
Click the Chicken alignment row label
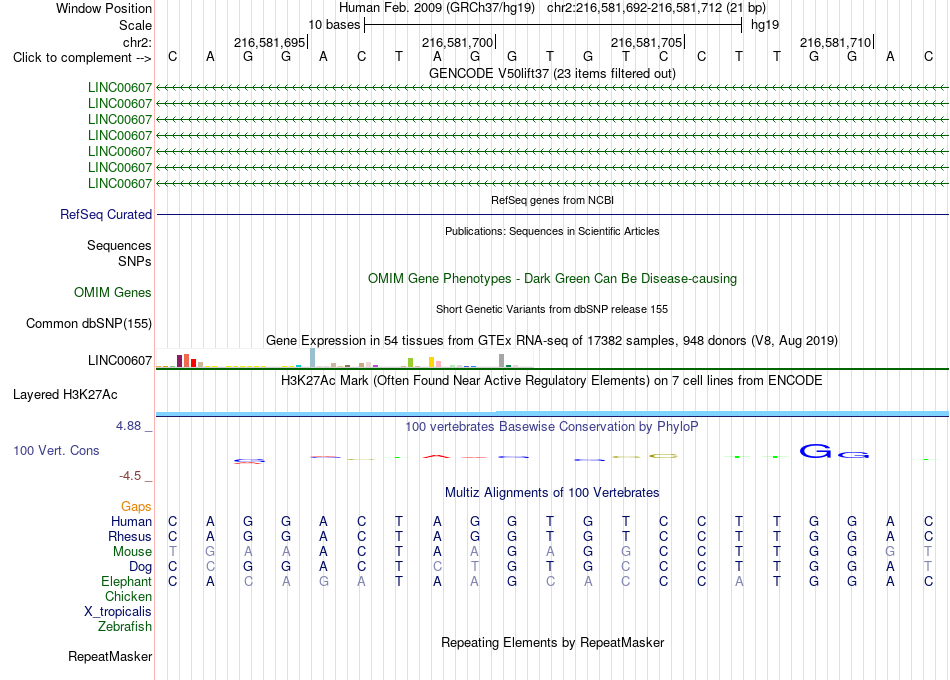point(128,597)
